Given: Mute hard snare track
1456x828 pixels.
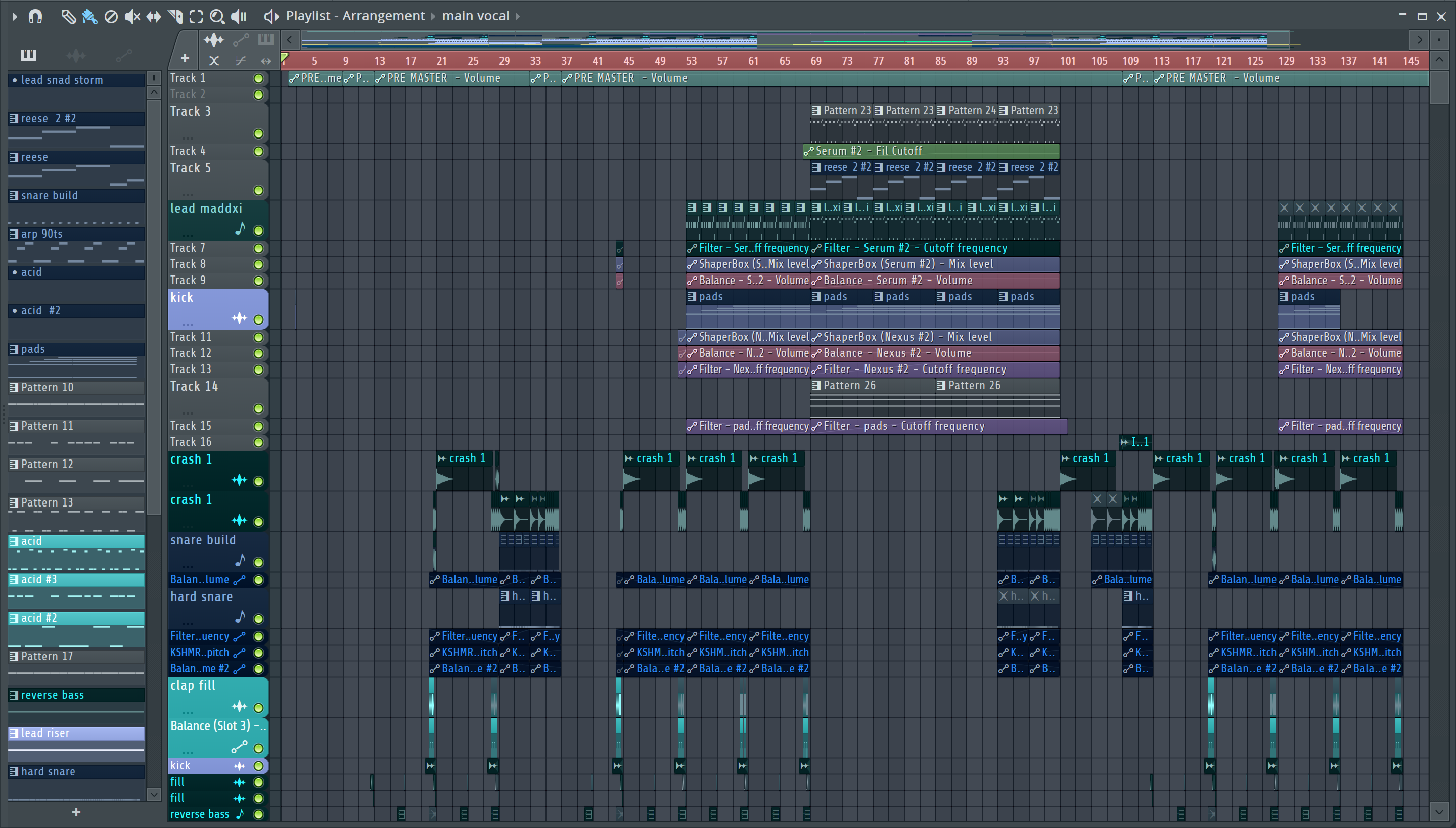Looking at the screenshot, I should [x=259, y=619].
